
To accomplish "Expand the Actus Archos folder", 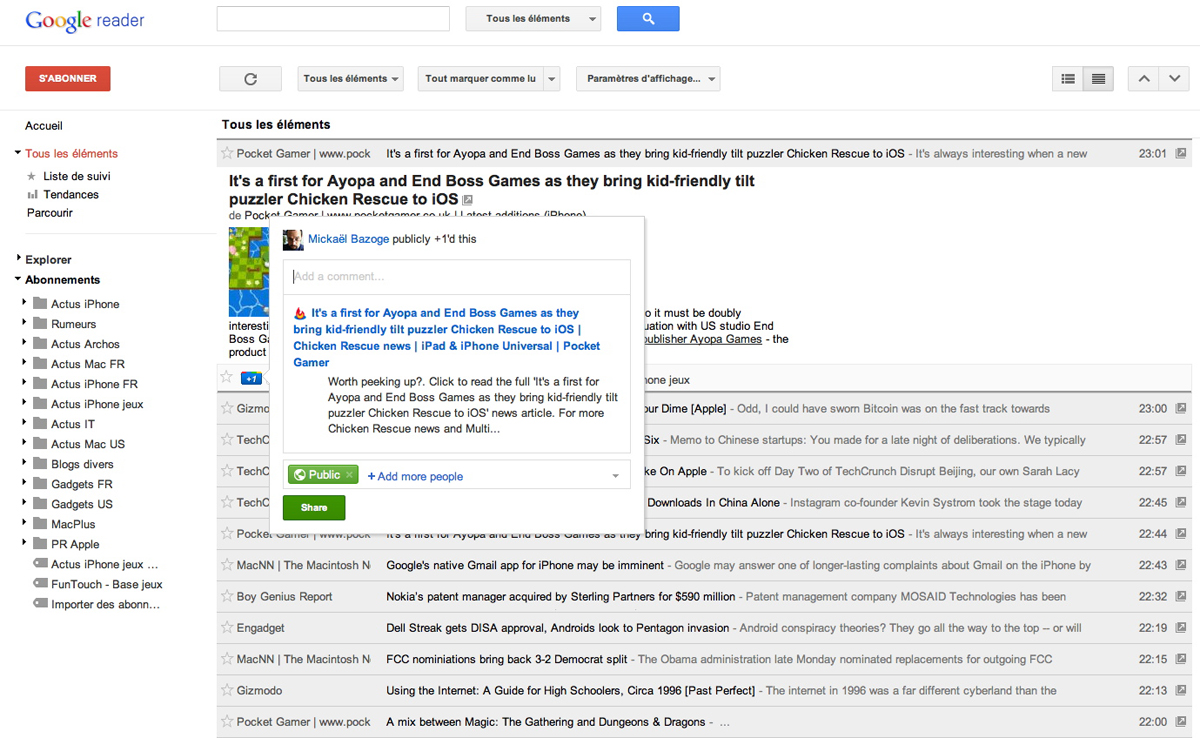I will pos(25,344).
